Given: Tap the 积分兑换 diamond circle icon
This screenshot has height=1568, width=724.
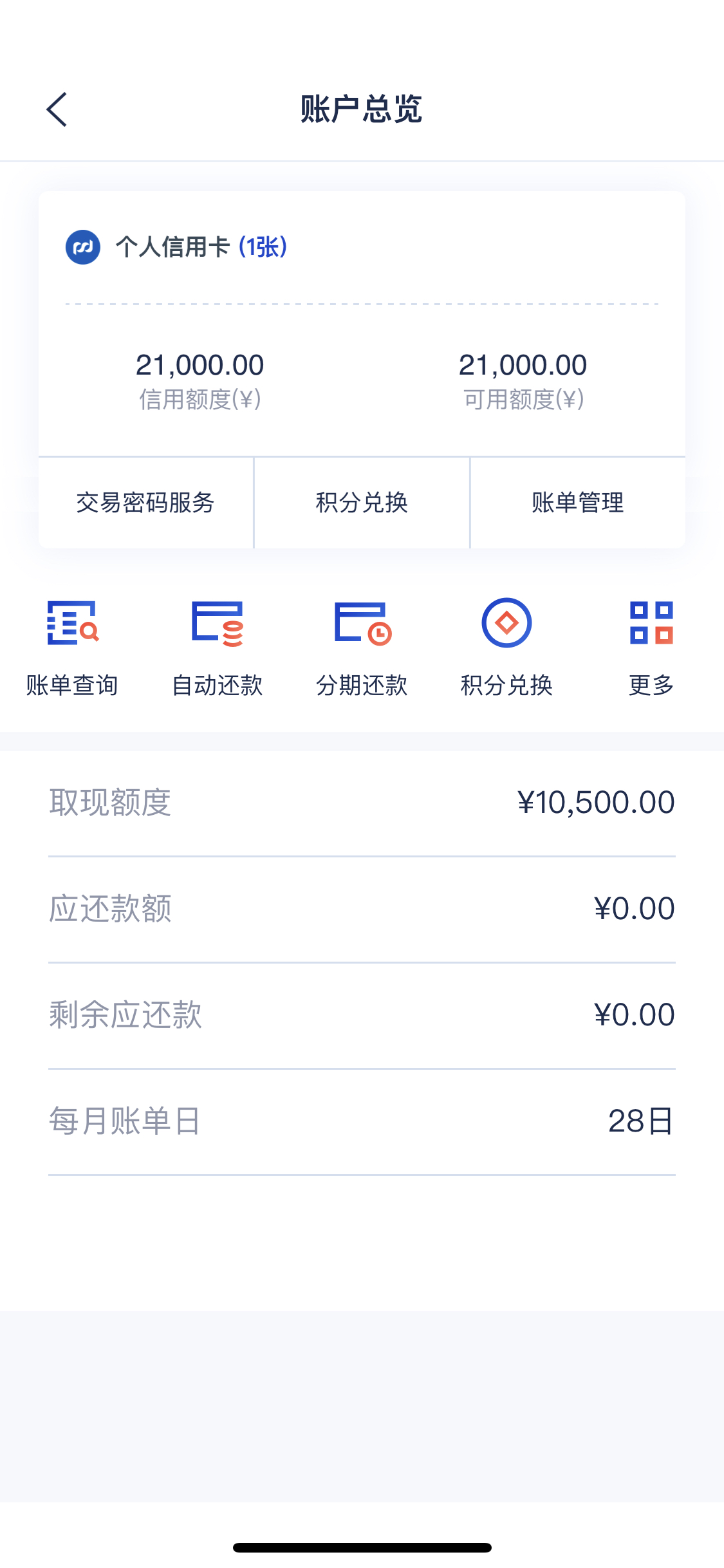Looking at the screenshot, I should click(x=507, y=622).
